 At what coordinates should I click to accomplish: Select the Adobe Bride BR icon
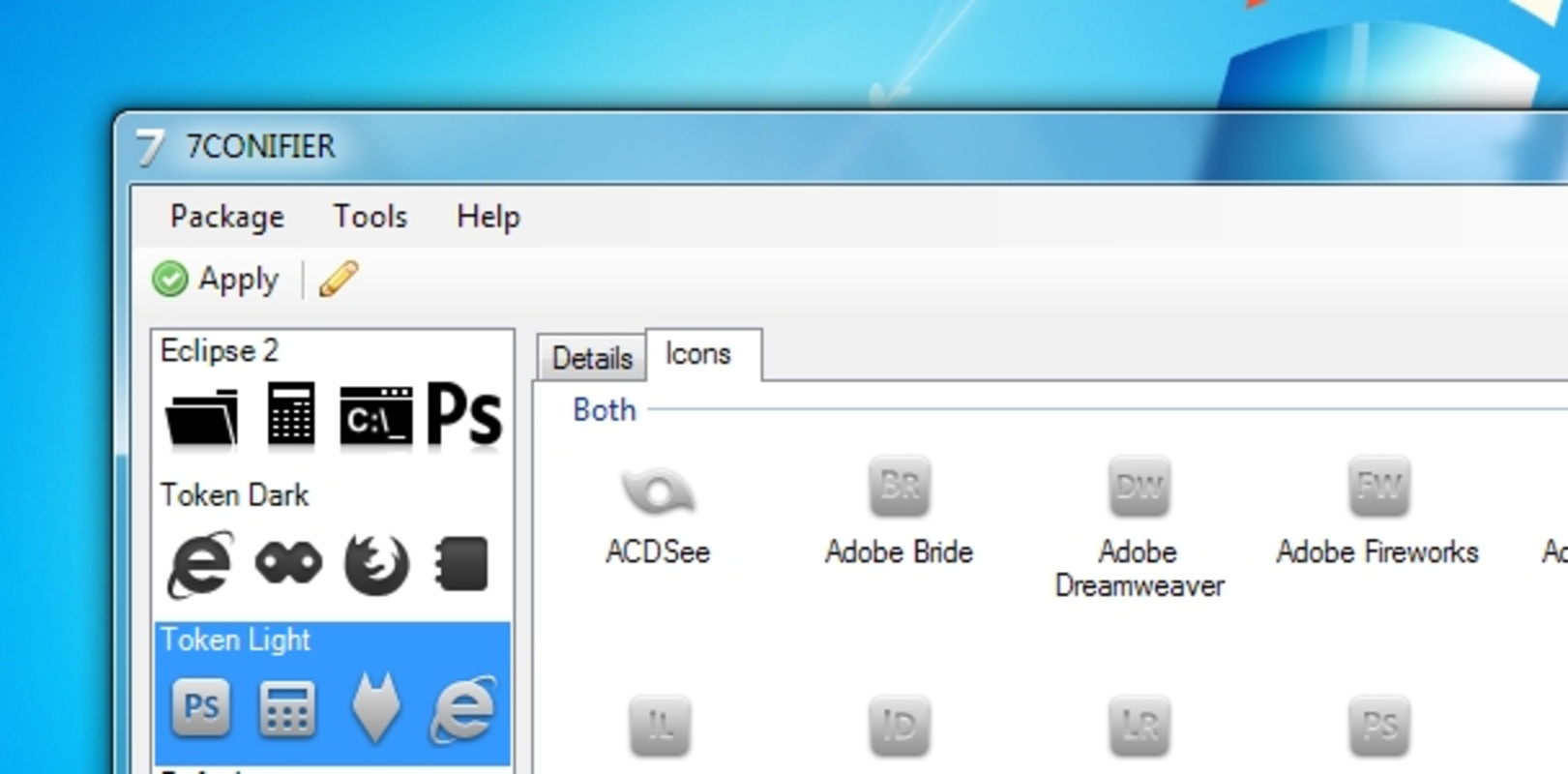click(900, 487)
